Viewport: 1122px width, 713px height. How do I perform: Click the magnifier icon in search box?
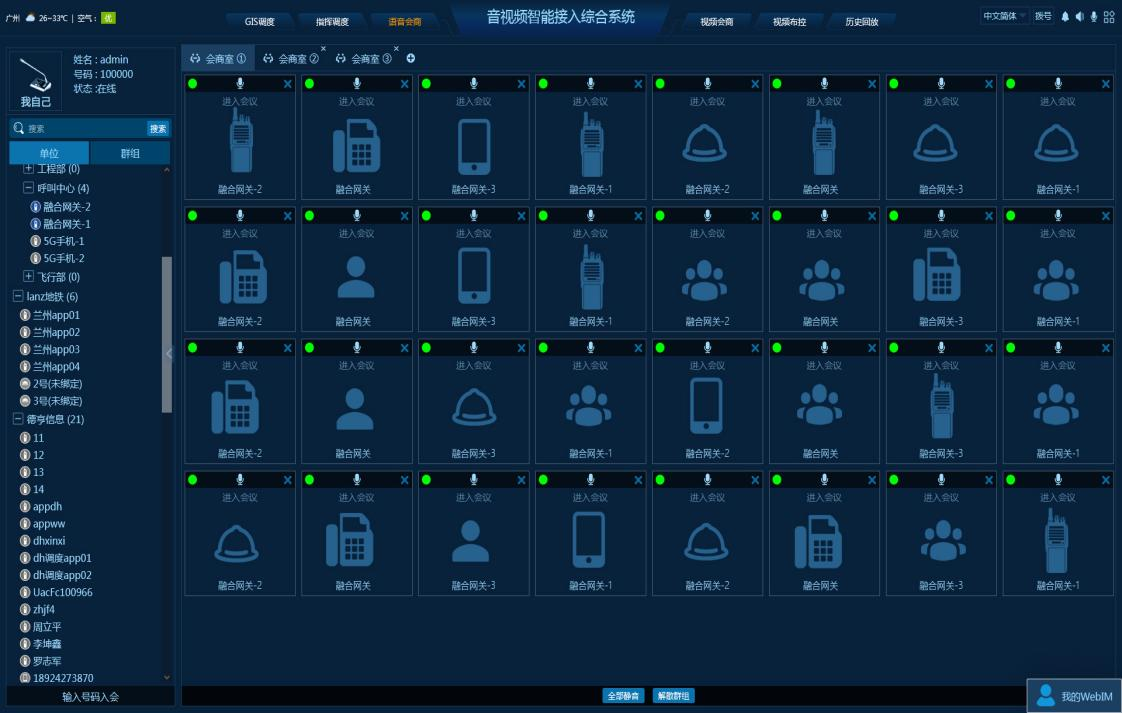[18, 128]
